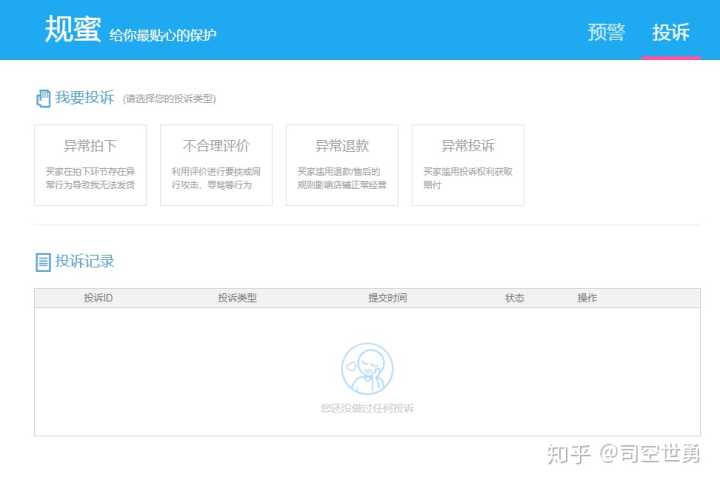Viewport: 720px width, 483px height.
Task: Open the 投诉 tab
Action: tap(671, 32)
